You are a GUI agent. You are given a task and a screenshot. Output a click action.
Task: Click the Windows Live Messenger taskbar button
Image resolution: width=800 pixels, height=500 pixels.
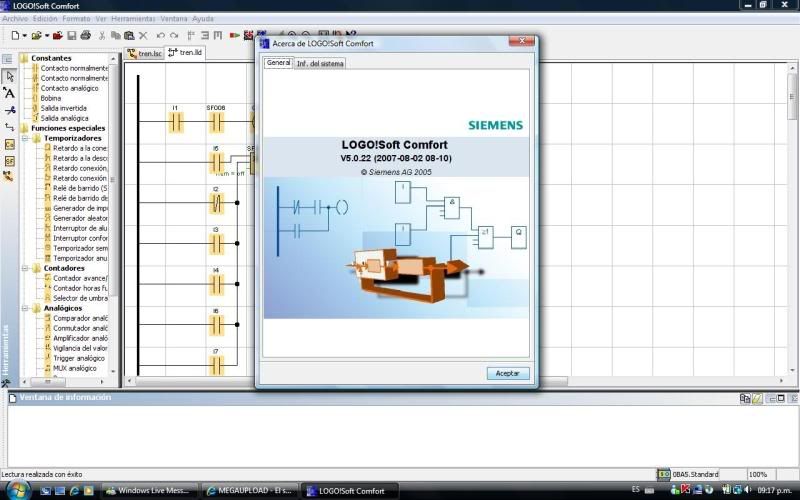[149, 491]
